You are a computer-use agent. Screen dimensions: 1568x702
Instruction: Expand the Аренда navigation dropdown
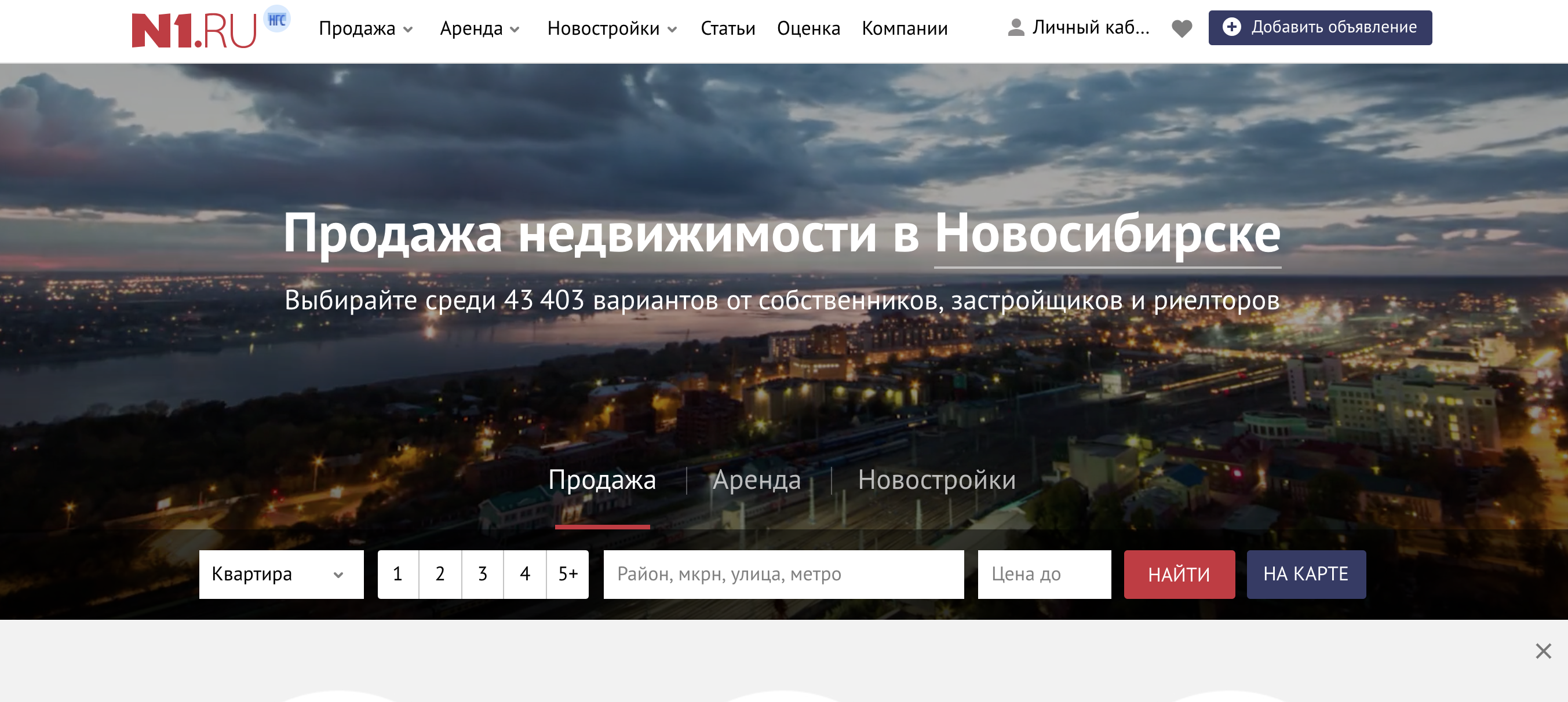[x=480, y=28]
